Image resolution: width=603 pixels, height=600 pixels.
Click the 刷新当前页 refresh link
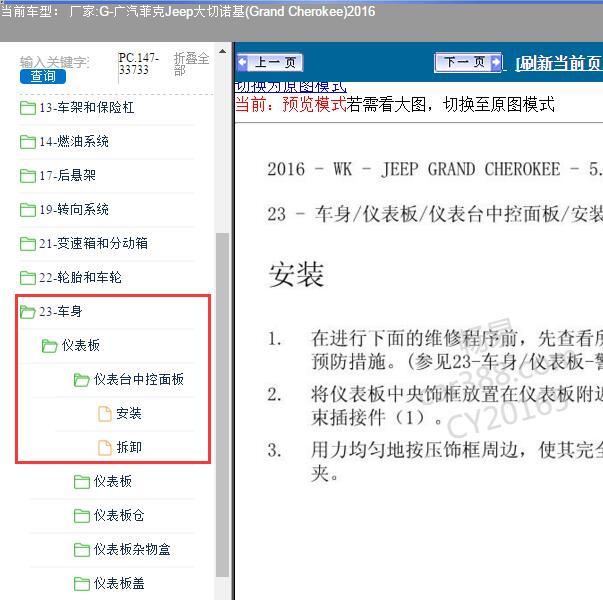[559, 63]
